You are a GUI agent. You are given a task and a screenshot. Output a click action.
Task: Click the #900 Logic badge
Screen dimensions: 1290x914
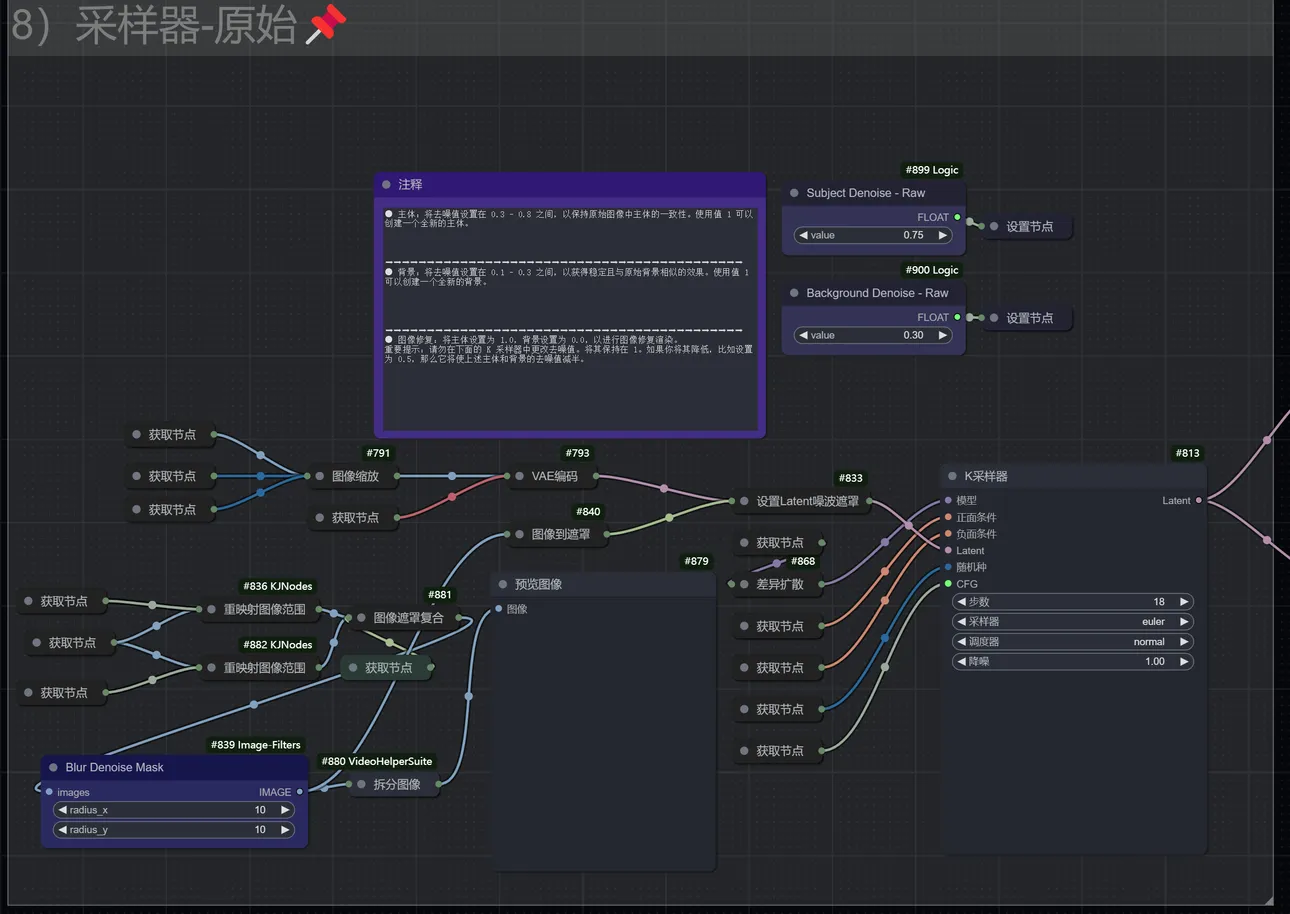932,270
